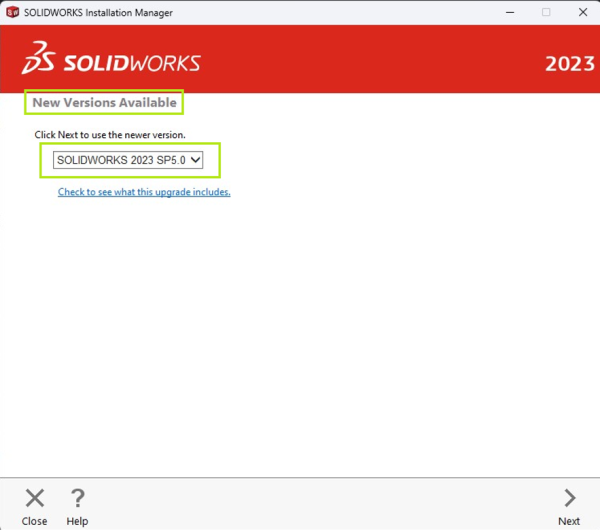Click the title bar SOLIDWORKS app icon
The height and width of the screenshot is (531, 600).
click(x=13, y=12)
